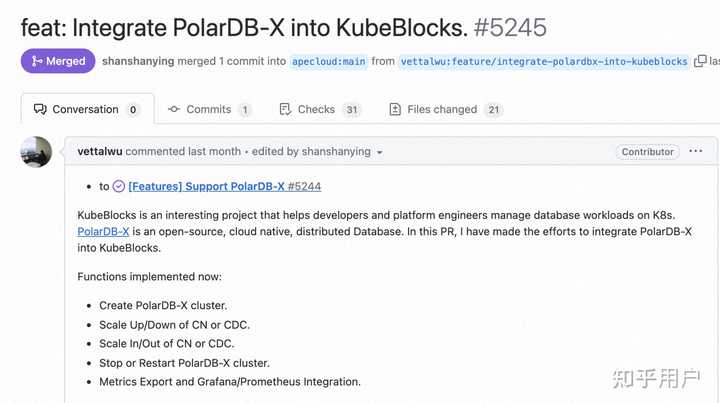Open the comment options ellipsis menu
Image resolution: width=720 pixels, height=403 pixels.
(x=696, y=151)
